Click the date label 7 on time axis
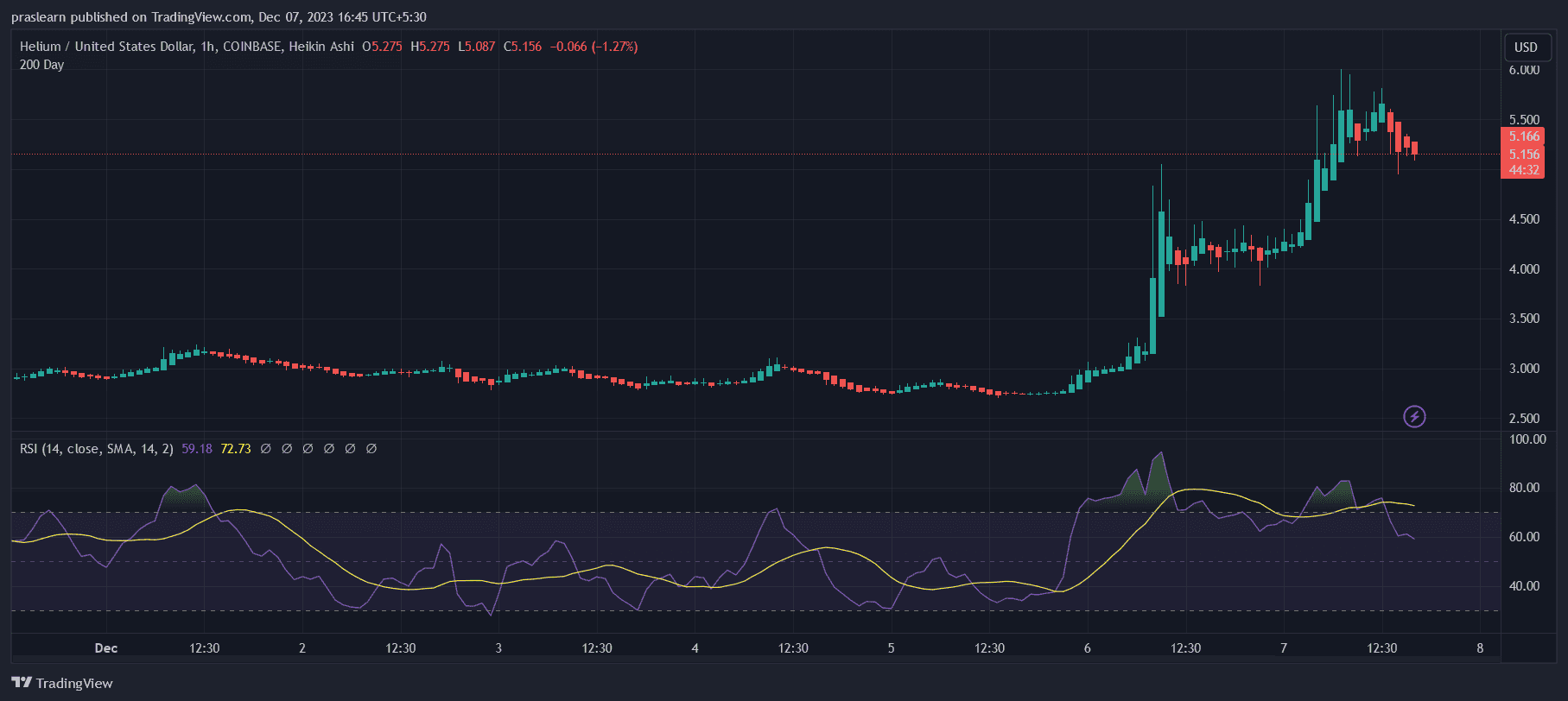The height and width of the screenshot is (701, 1568). pyautogui.click(x=1284, y=648)
